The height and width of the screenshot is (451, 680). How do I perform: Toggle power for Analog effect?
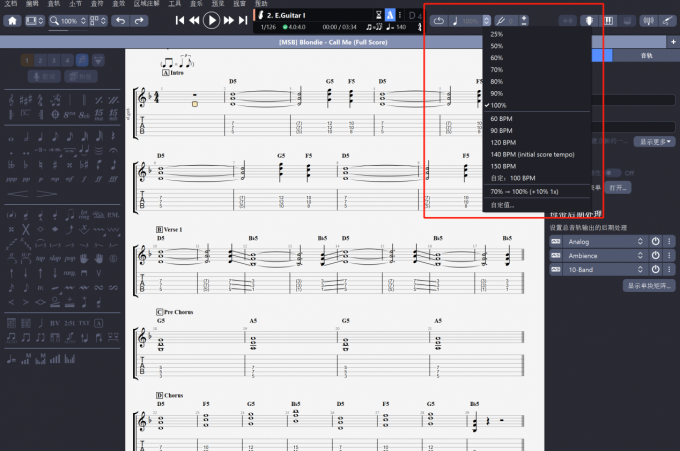(x=656, y=241)
